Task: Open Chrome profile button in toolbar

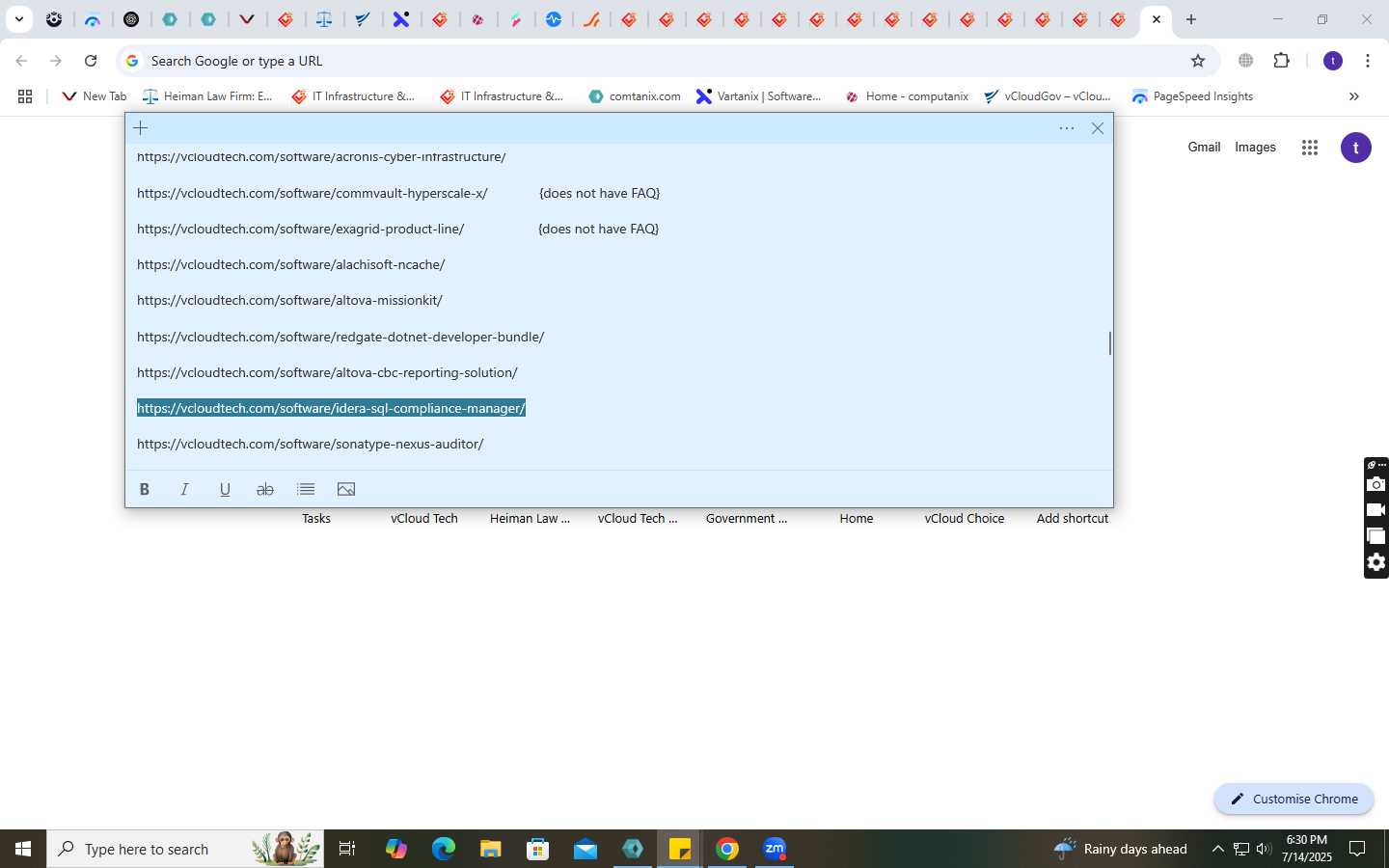Action: (x=1333, y=61)
